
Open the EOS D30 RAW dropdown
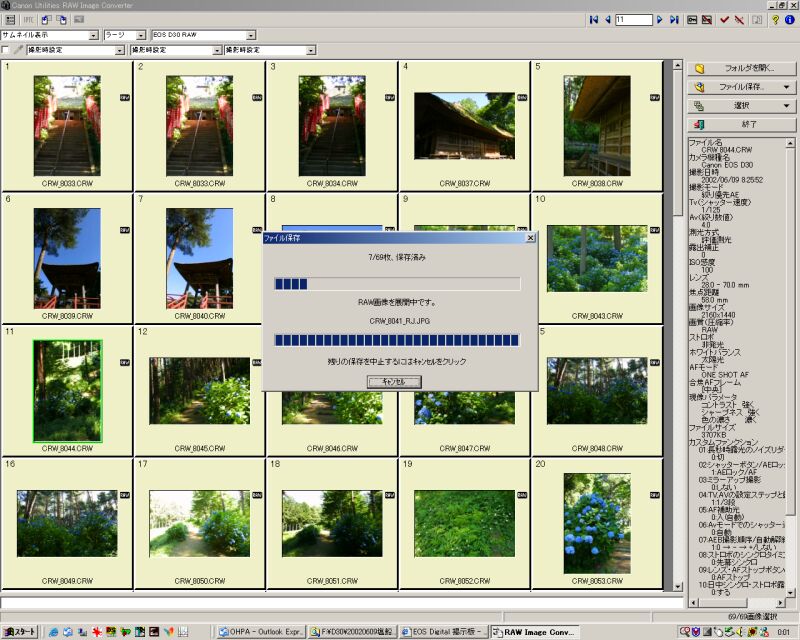coord(250,35)
